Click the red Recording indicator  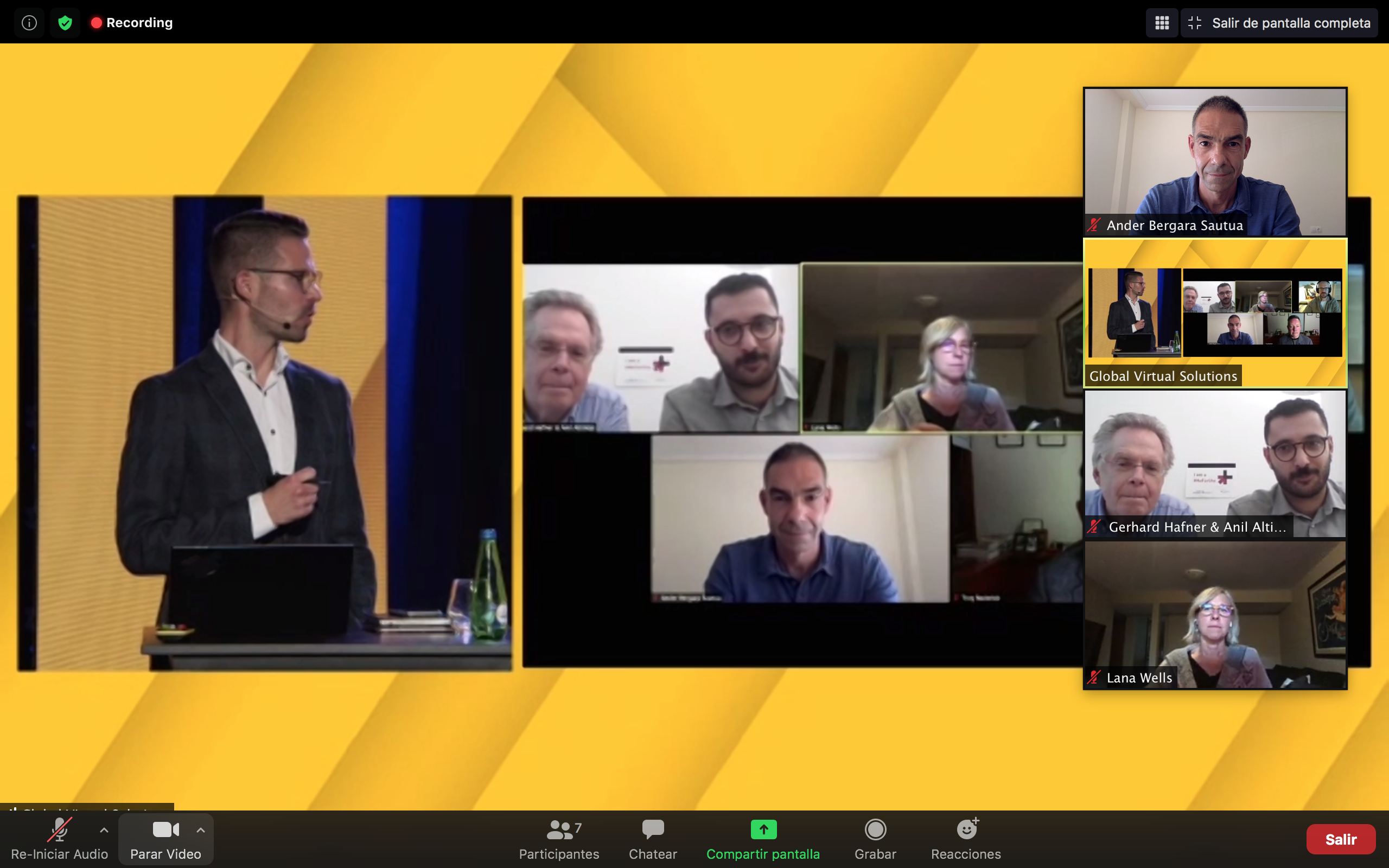pos(131,22)
